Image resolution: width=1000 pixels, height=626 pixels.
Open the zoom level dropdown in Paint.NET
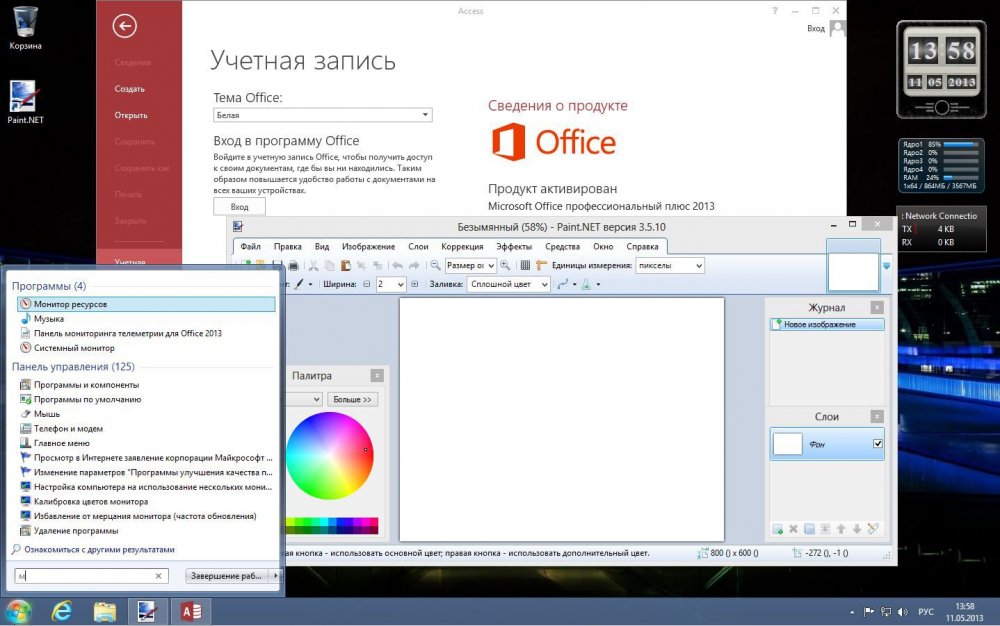click(x=471, y=265)
